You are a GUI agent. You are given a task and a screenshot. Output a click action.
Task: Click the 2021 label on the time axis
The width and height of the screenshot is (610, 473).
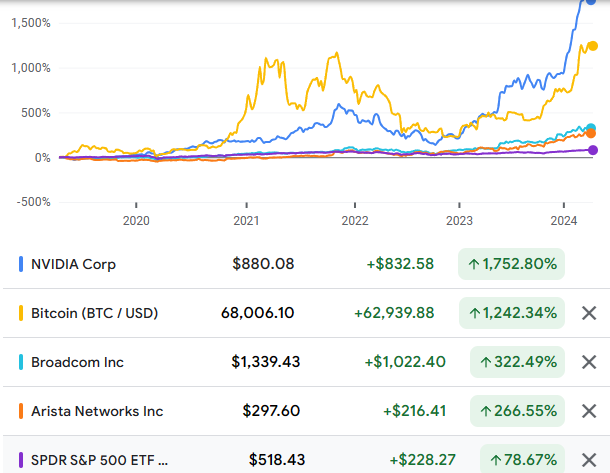(246, 221)
